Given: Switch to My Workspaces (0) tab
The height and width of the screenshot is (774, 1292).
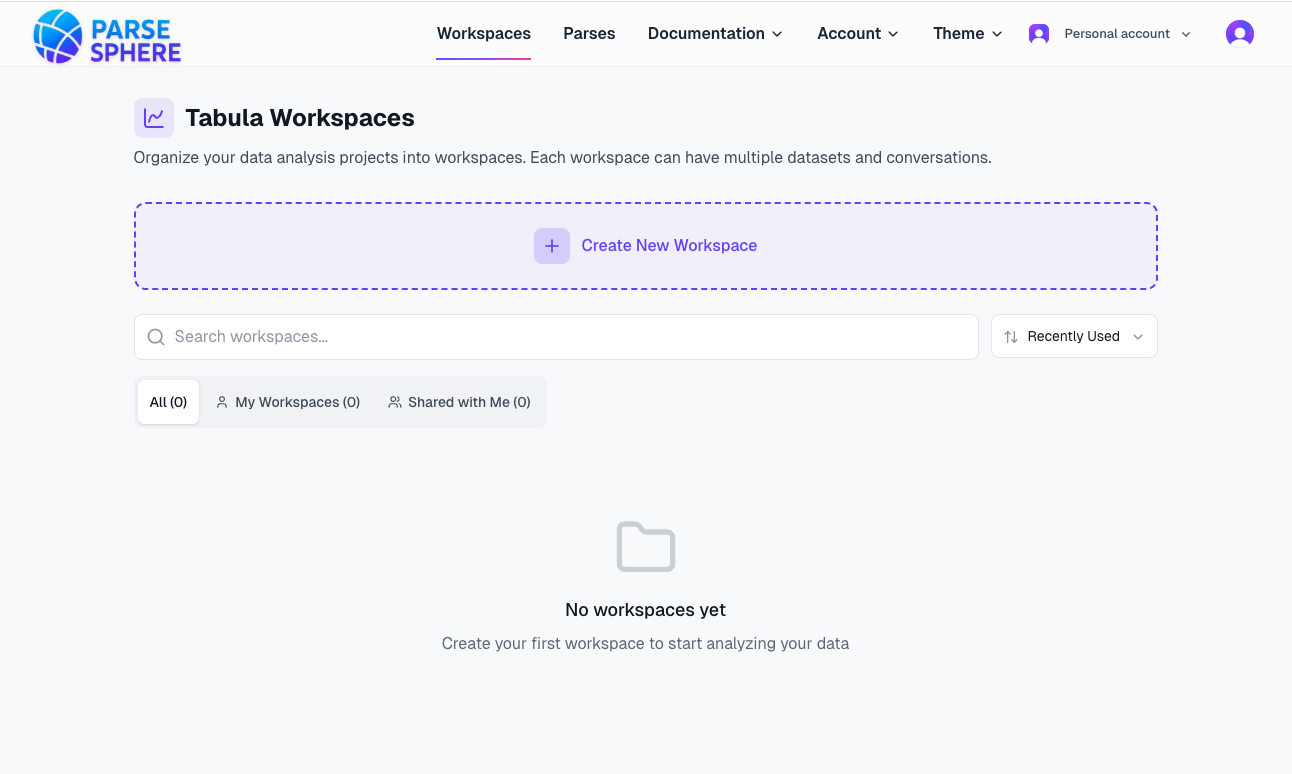Looking at the screenshot, I should (x=288, y=402).
